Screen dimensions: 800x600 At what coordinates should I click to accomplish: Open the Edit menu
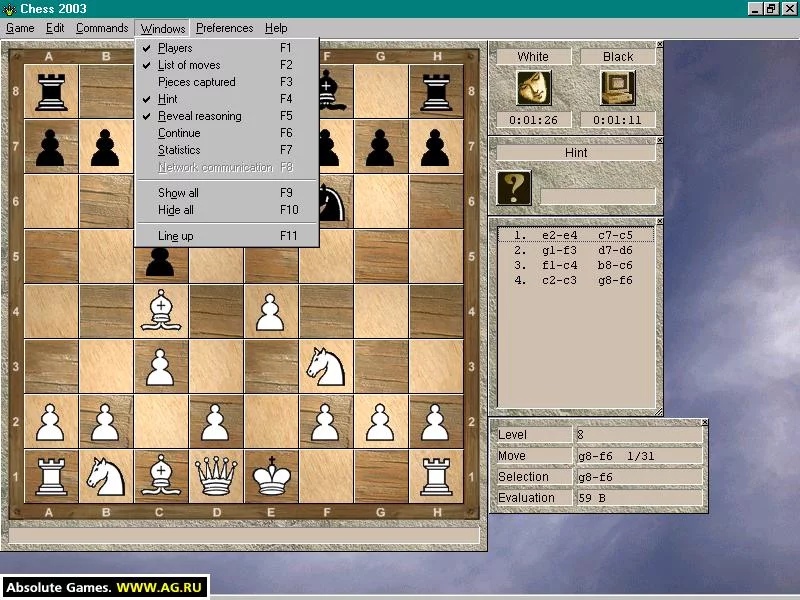click(x=55, y=28)
